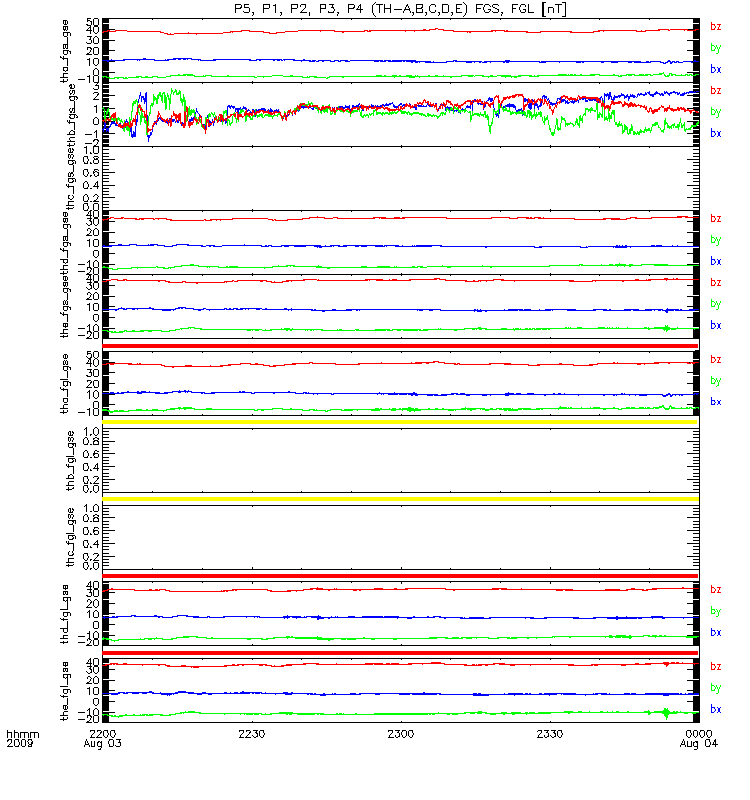This screenshot has height=800, width=750.
Task: Select the bx legend label of the tha_fgs_gse panel
Action: 715,69
